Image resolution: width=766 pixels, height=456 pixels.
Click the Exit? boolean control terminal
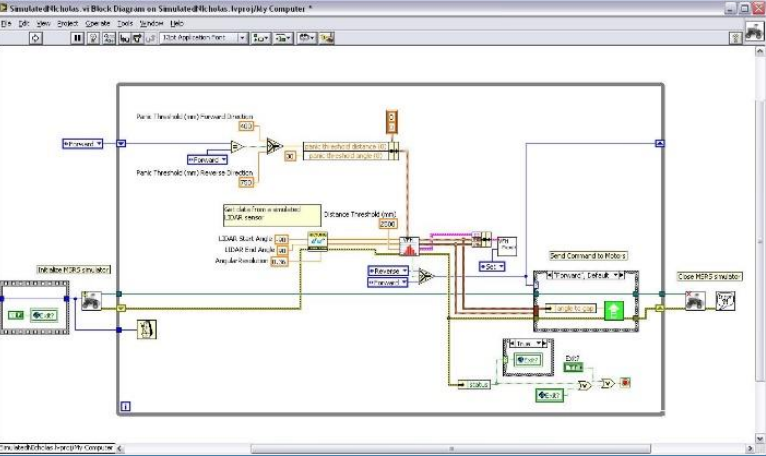click(x=573, y=368)
